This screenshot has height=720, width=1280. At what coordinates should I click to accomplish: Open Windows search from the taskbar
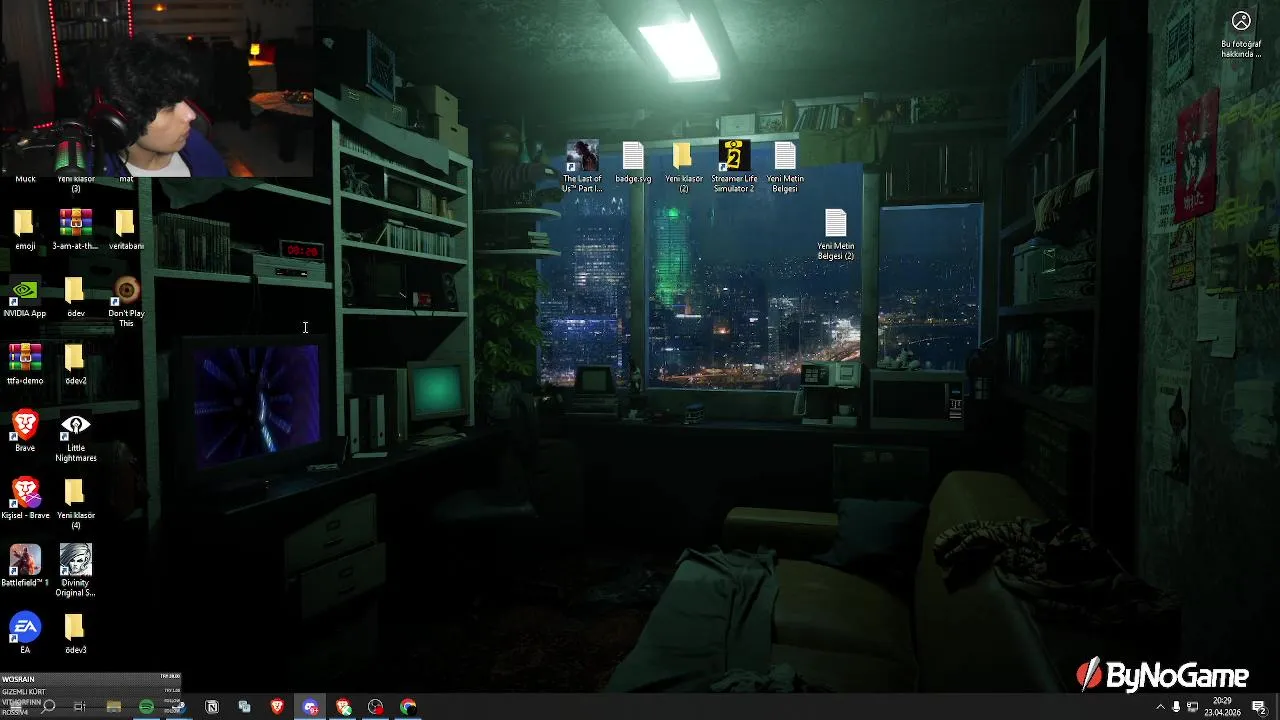[47, 706]
